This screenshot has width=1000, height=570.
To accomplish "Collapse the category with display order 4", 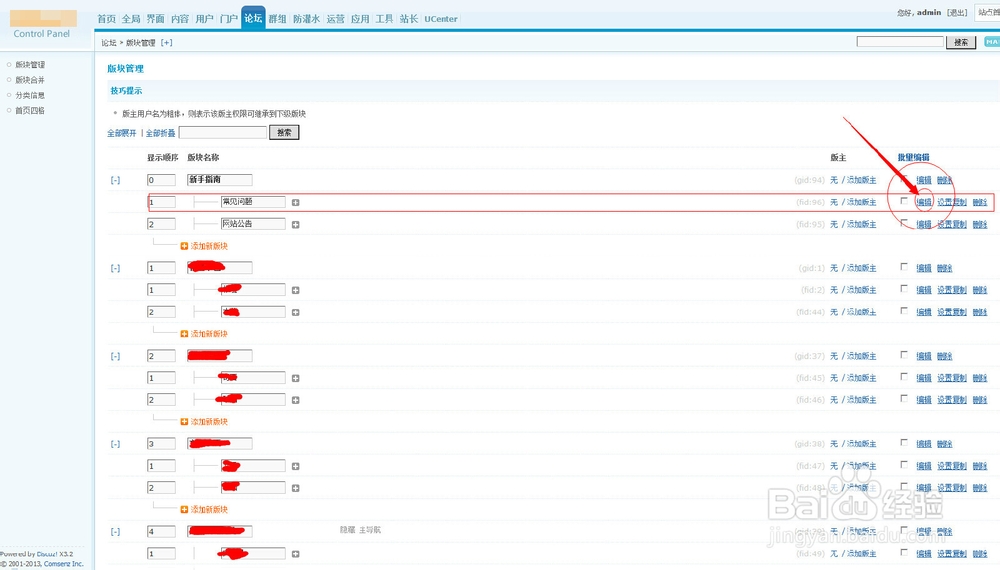I will click(115, 532).
